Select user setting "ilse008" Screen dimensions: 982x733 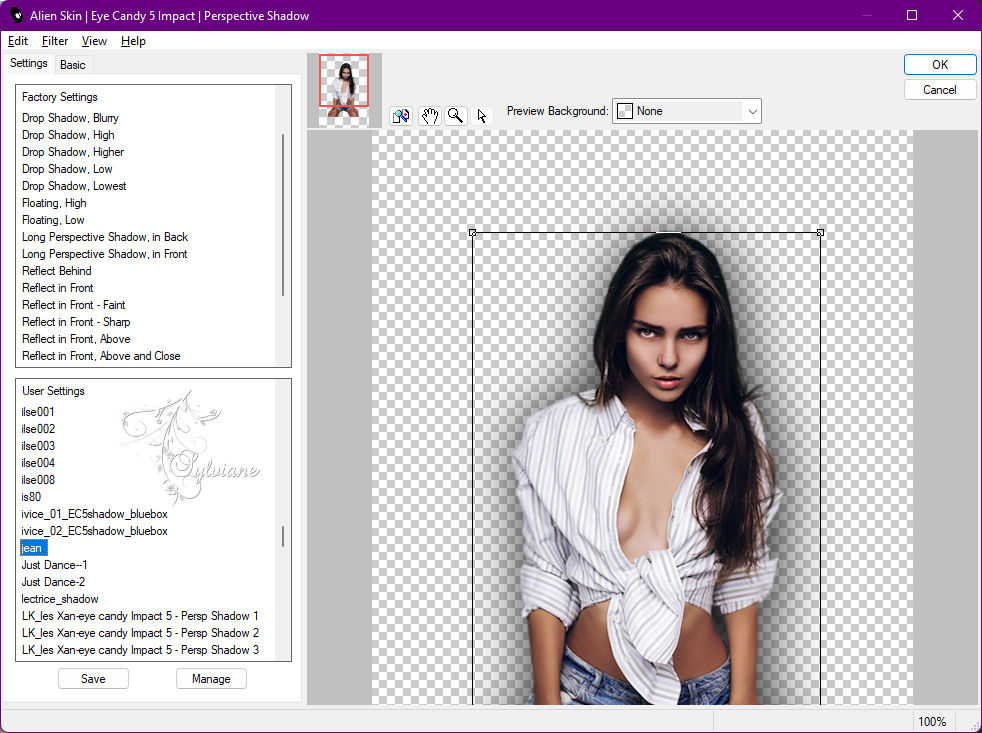click(x=38, y=479)
